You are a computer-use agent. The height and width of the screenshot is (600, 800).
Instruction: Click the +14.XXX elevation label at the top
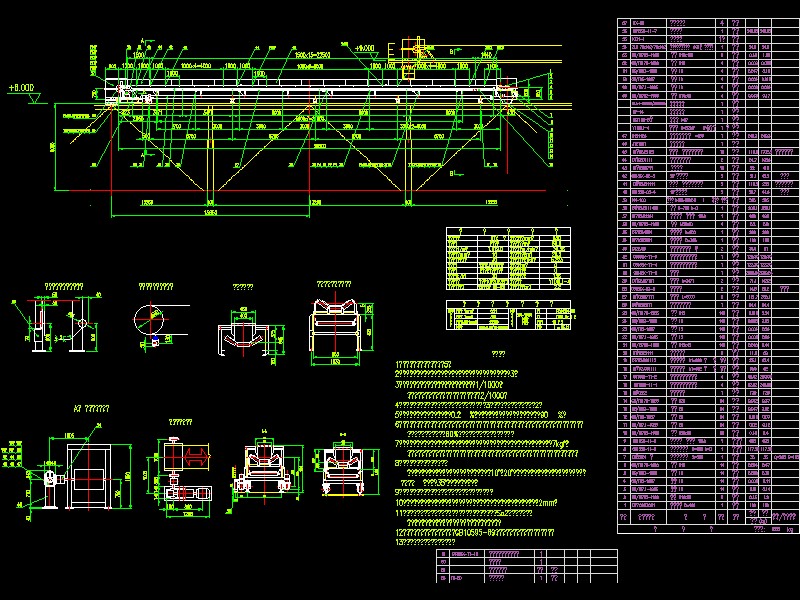pos(364,48)
